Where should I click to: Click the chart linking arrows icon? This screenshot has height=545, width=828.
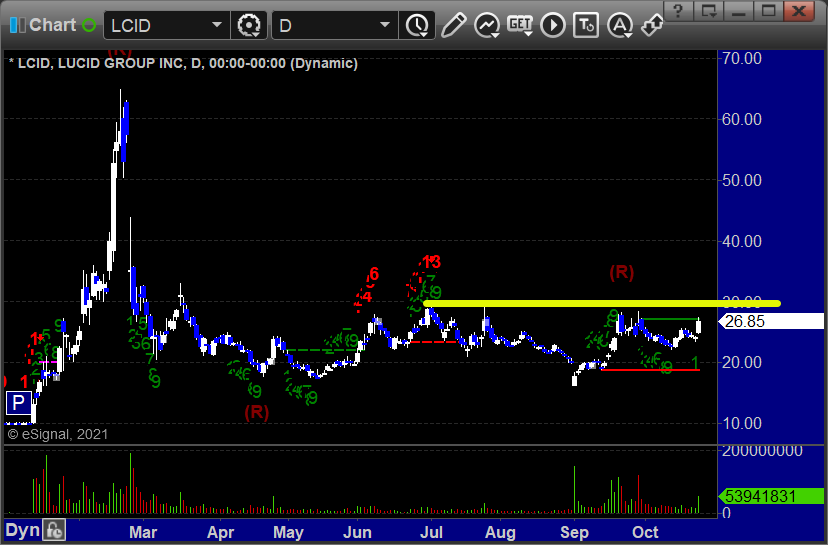[x=652, y=25]
